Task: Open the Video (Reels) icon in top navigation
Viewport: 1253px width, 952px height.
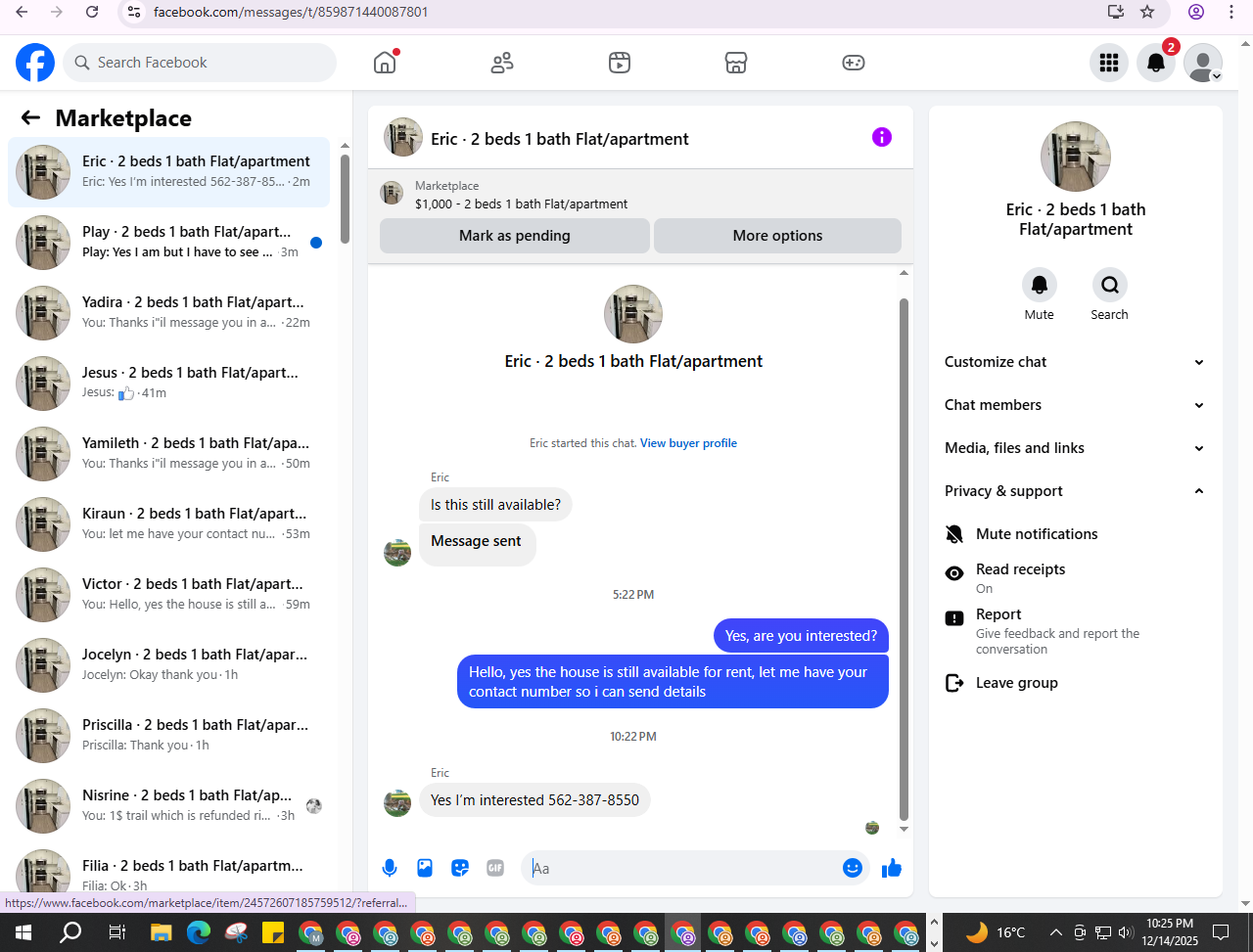Action: 619,63
